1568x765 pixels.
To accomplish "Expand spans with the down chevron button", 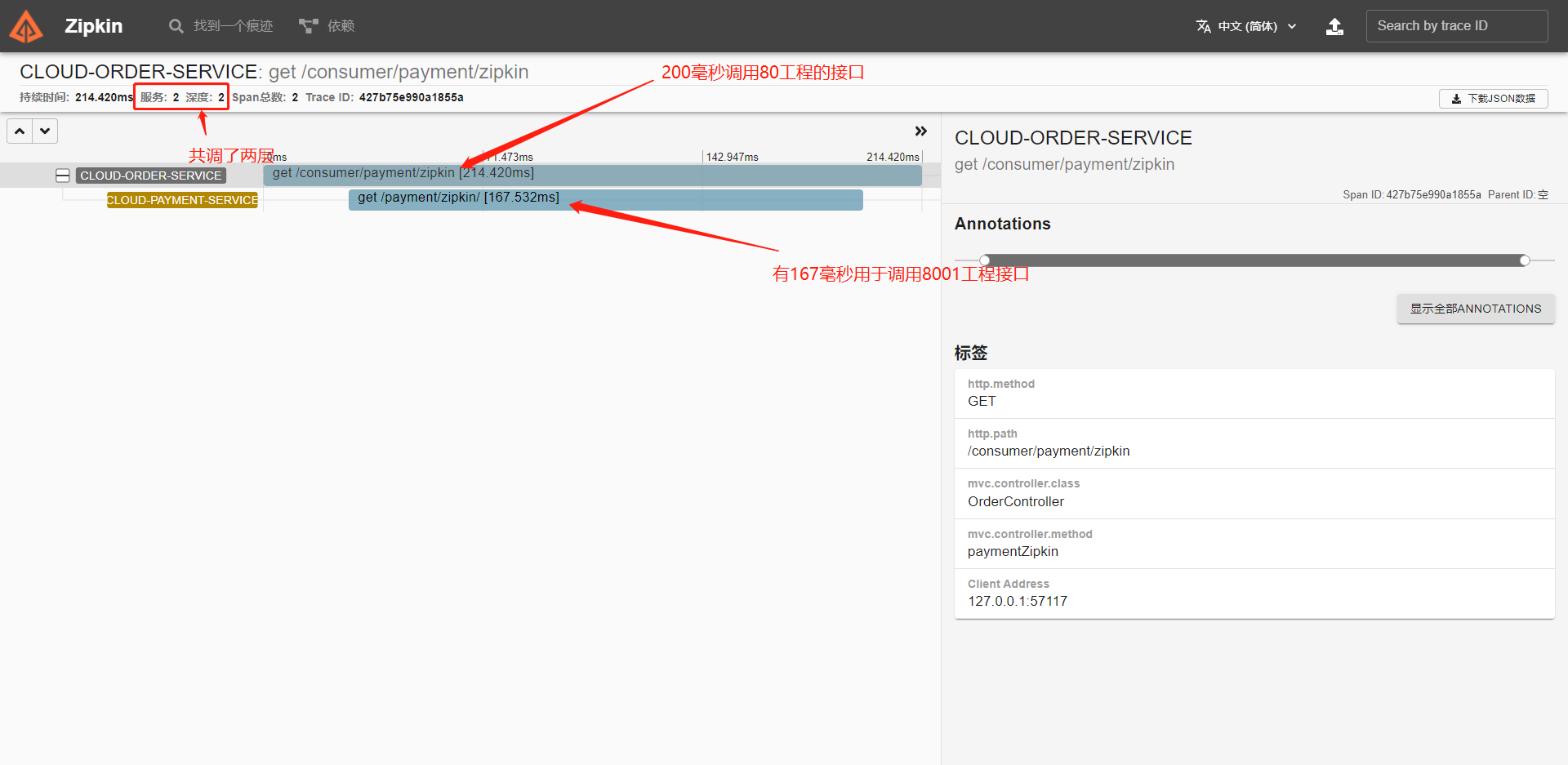I will (x=45, y=131).
